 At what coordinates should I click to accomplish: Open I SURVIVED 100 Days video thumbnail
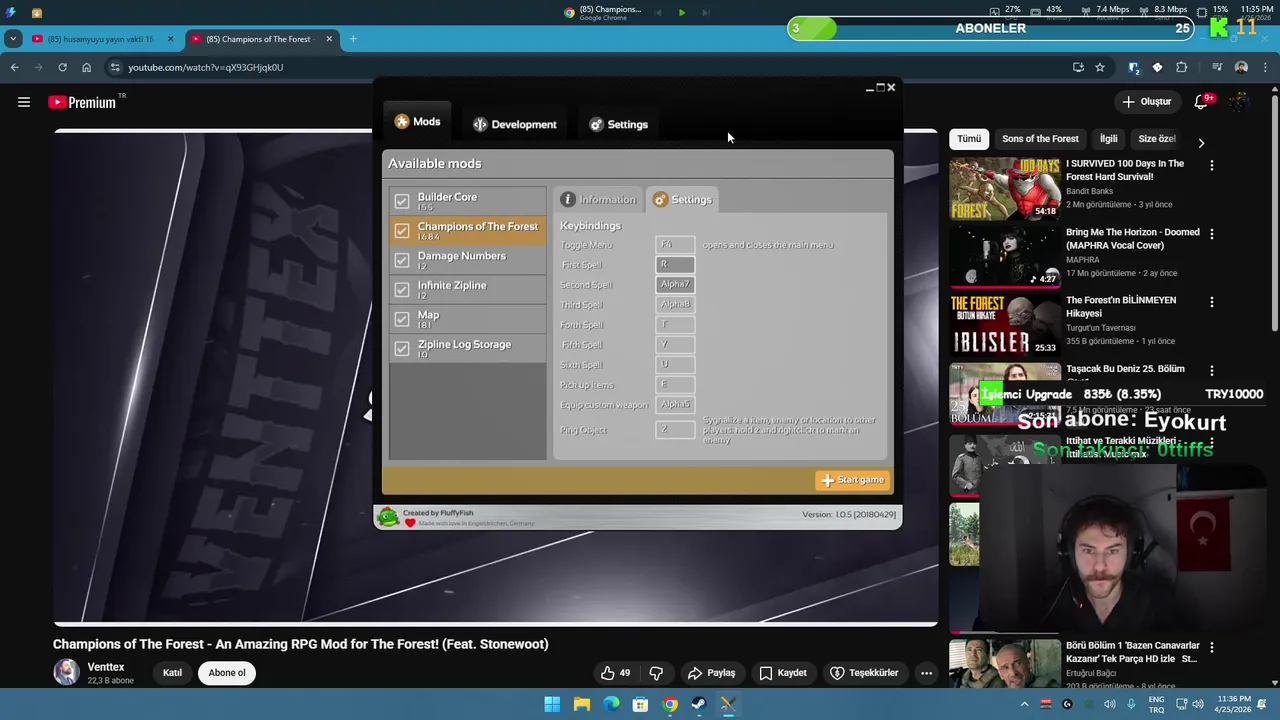[1004, 188]
